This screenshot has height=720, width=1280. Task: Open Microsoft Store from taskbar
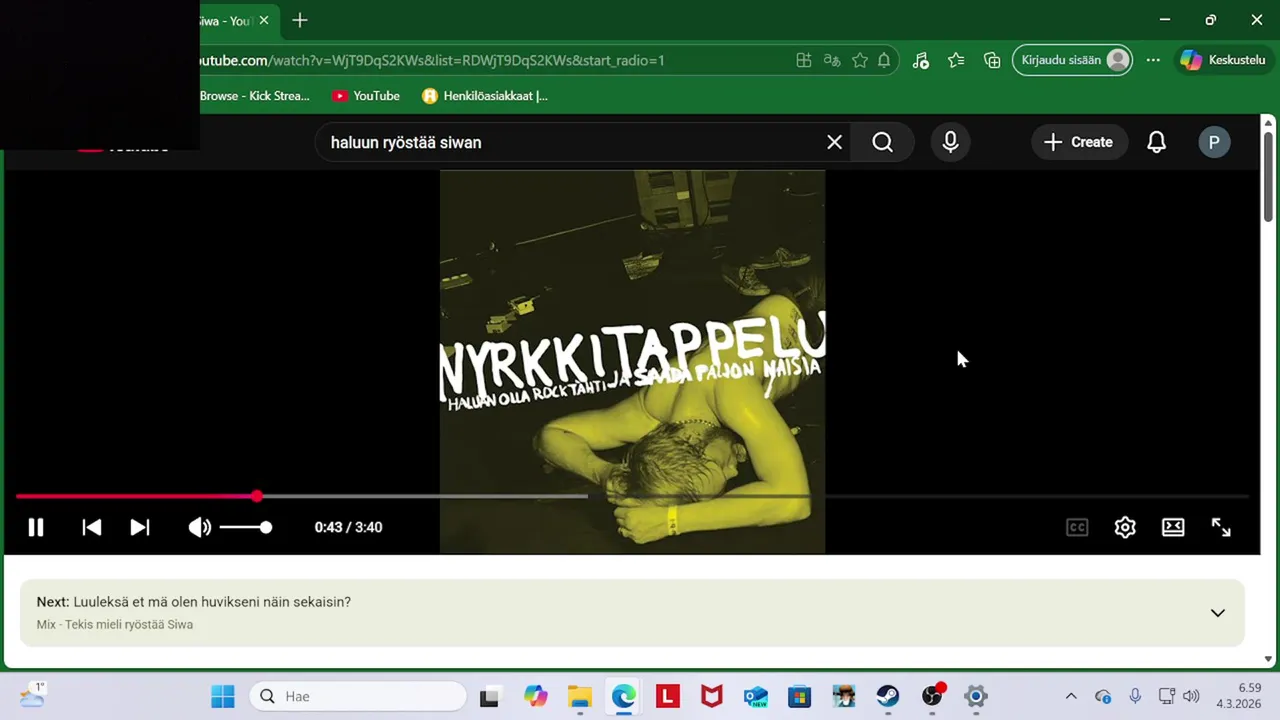800,696
